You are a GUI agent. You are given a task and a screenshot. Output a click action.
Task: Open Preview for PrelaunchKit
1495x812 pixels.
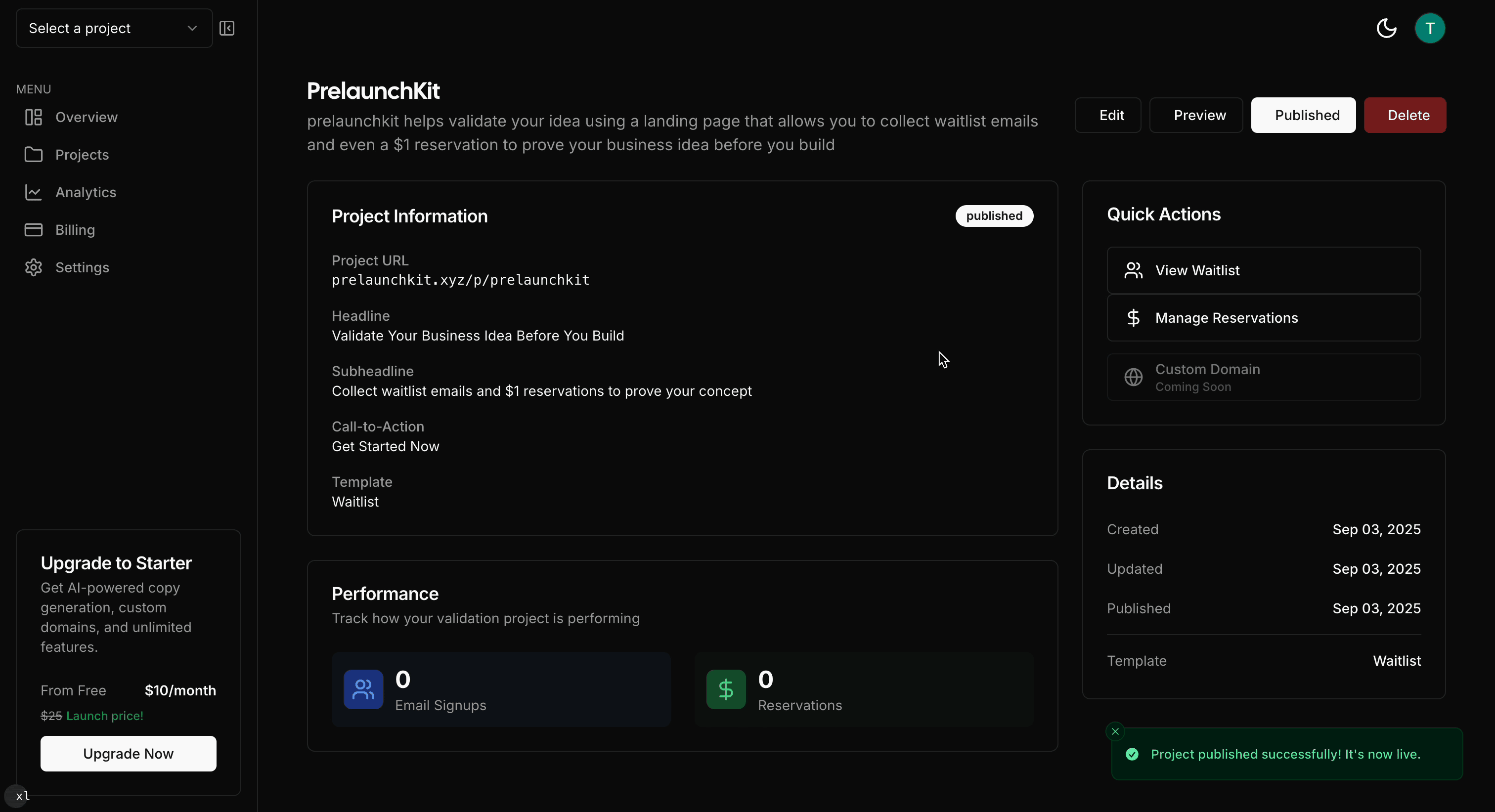1196,115
